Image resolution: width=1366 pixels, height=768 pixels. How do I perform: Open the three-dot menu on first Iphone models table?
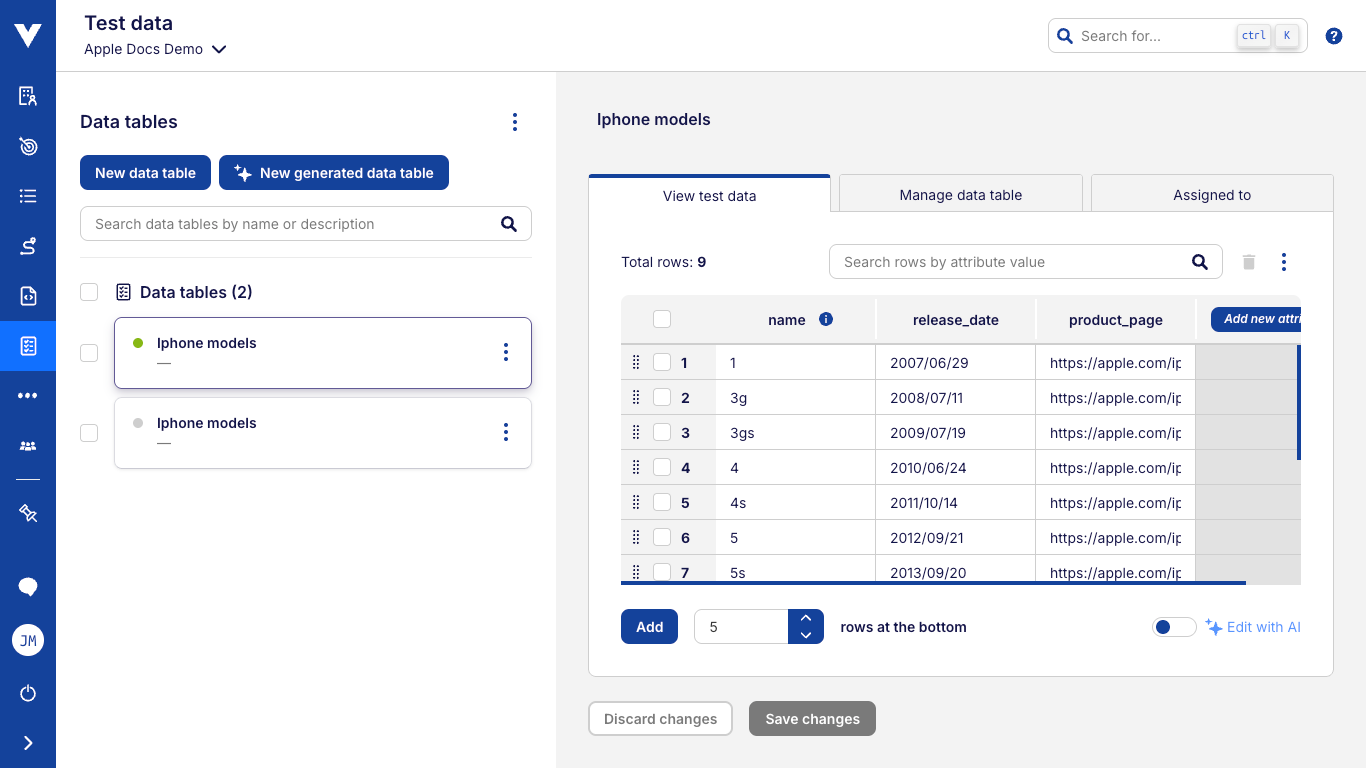pyautogui.click(x=506, y=352)
